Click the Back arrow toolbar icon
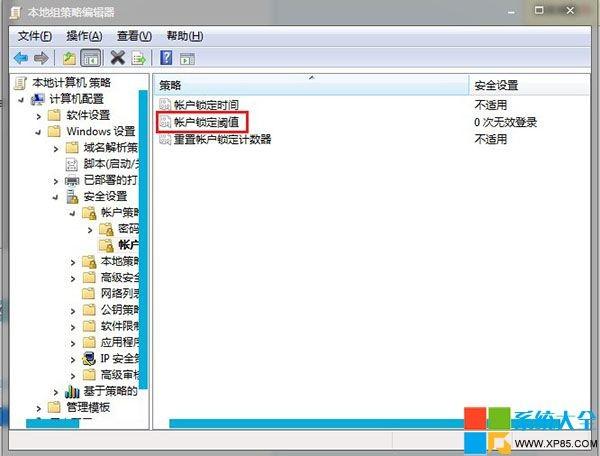The width and height of the screenshot is (600, 456). (21, 58)
